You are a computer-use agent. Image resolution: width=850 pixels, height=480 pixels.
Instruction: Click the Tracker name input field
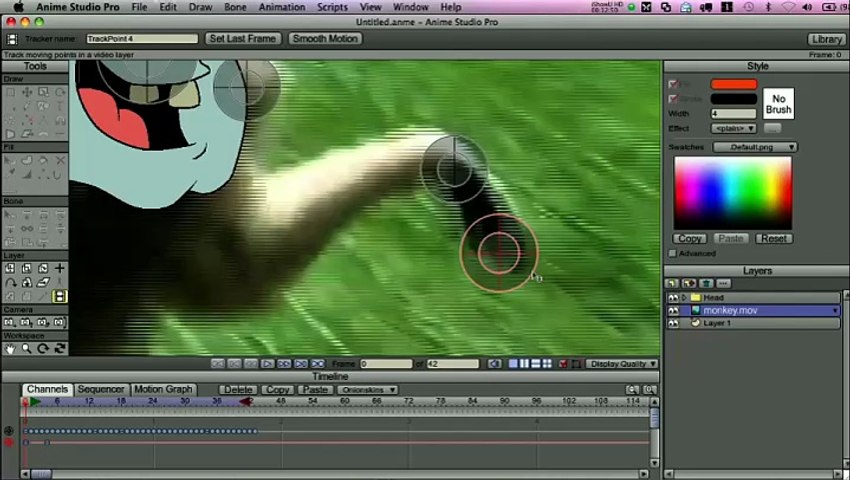(142, 39)
